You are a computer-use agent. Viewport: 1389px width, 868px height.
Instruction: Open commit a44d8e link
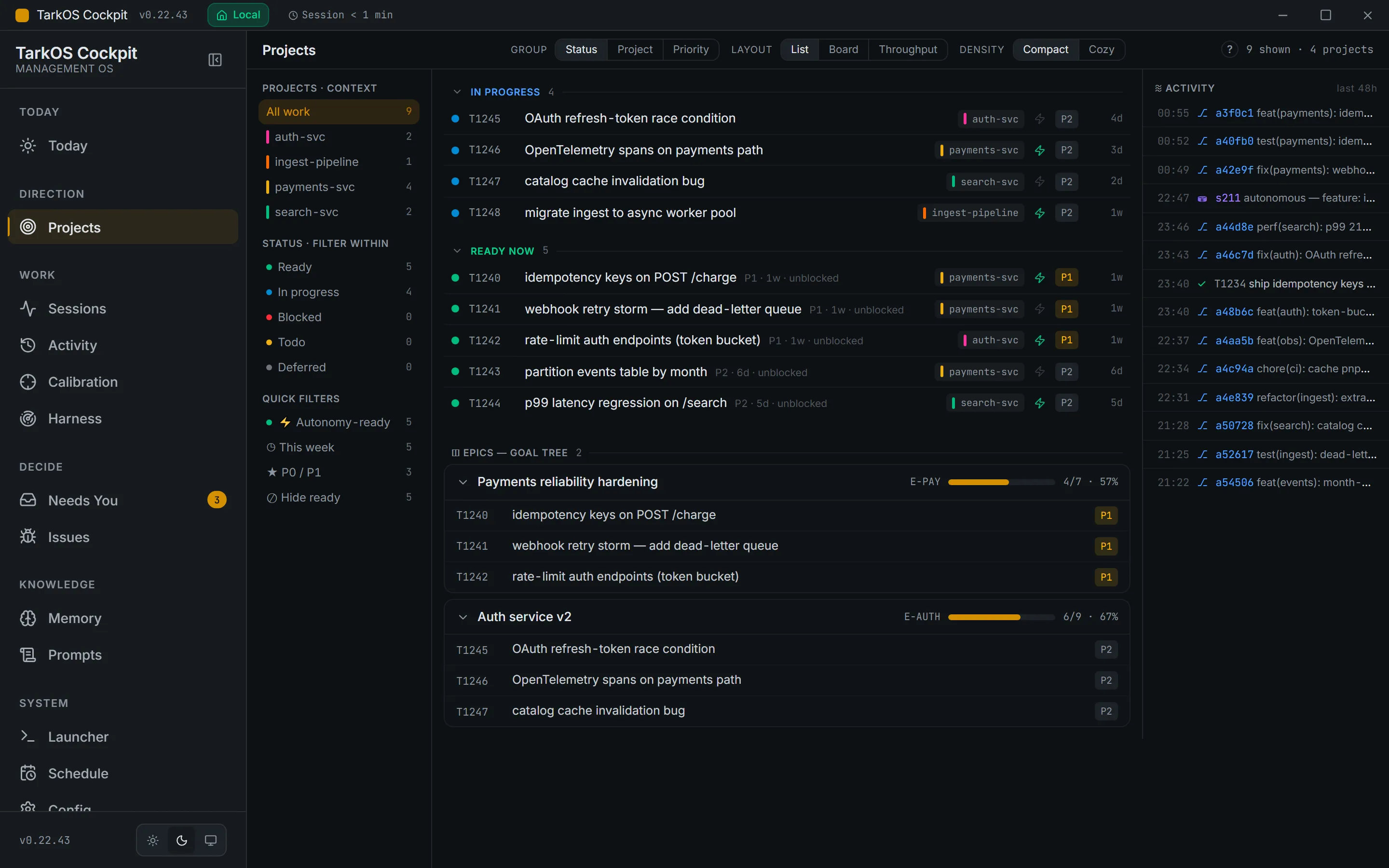click(x=1234, y=227)
